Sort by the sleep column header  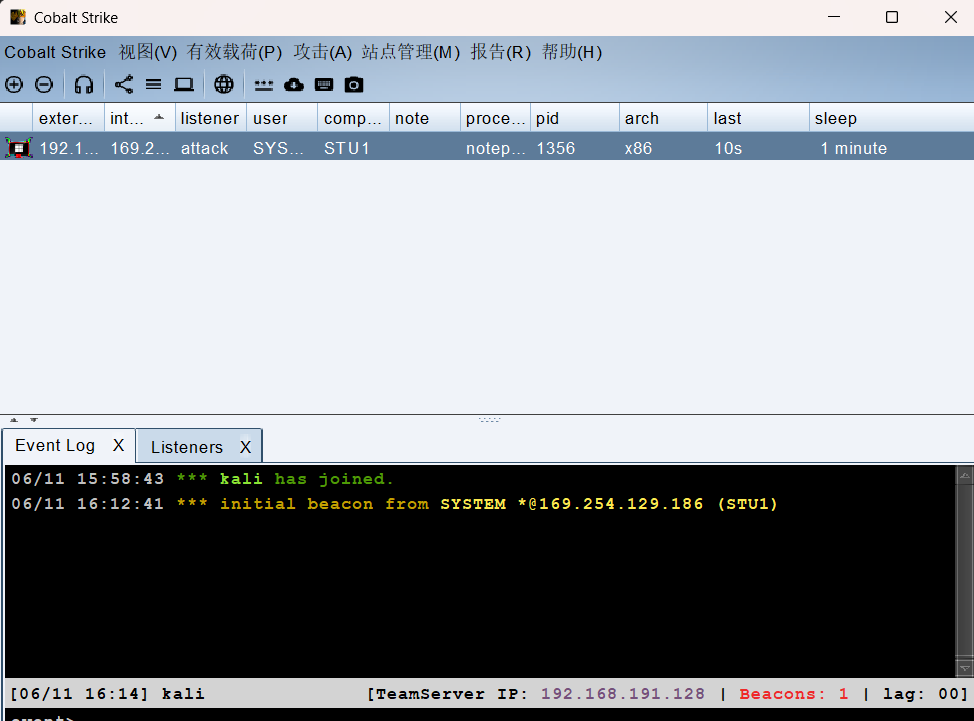coord(891,118)
